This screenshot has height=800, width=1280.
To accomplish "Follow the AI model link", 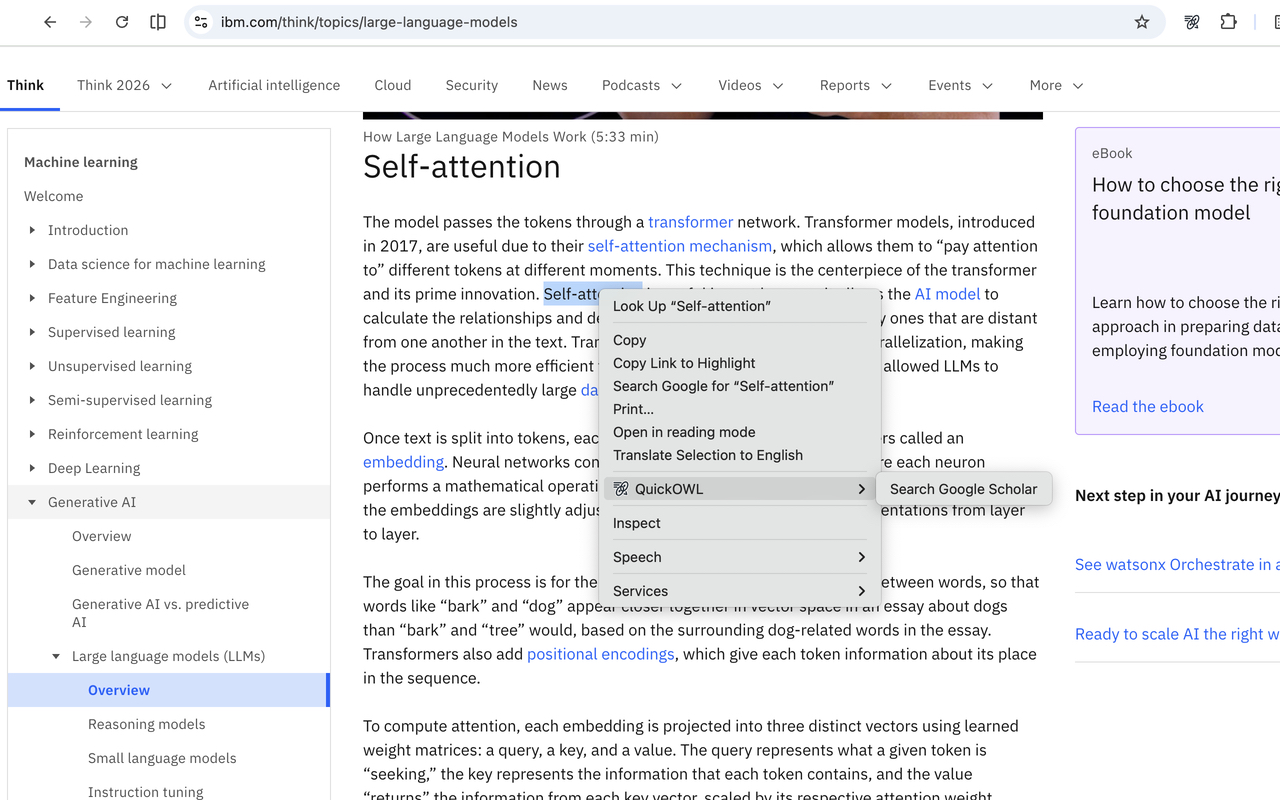I will coord(948,294).
